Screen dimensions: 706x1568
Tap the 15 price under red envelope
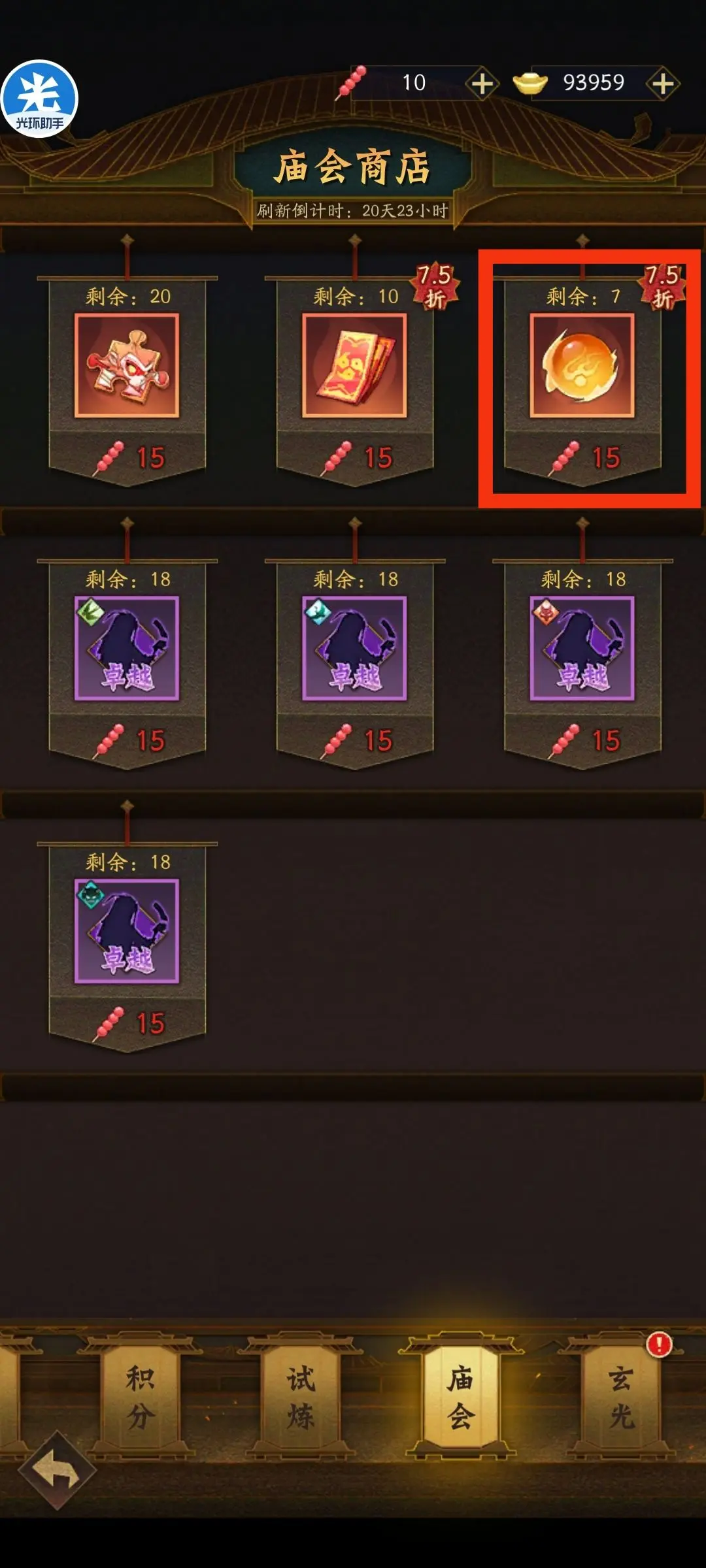(378, 458)
